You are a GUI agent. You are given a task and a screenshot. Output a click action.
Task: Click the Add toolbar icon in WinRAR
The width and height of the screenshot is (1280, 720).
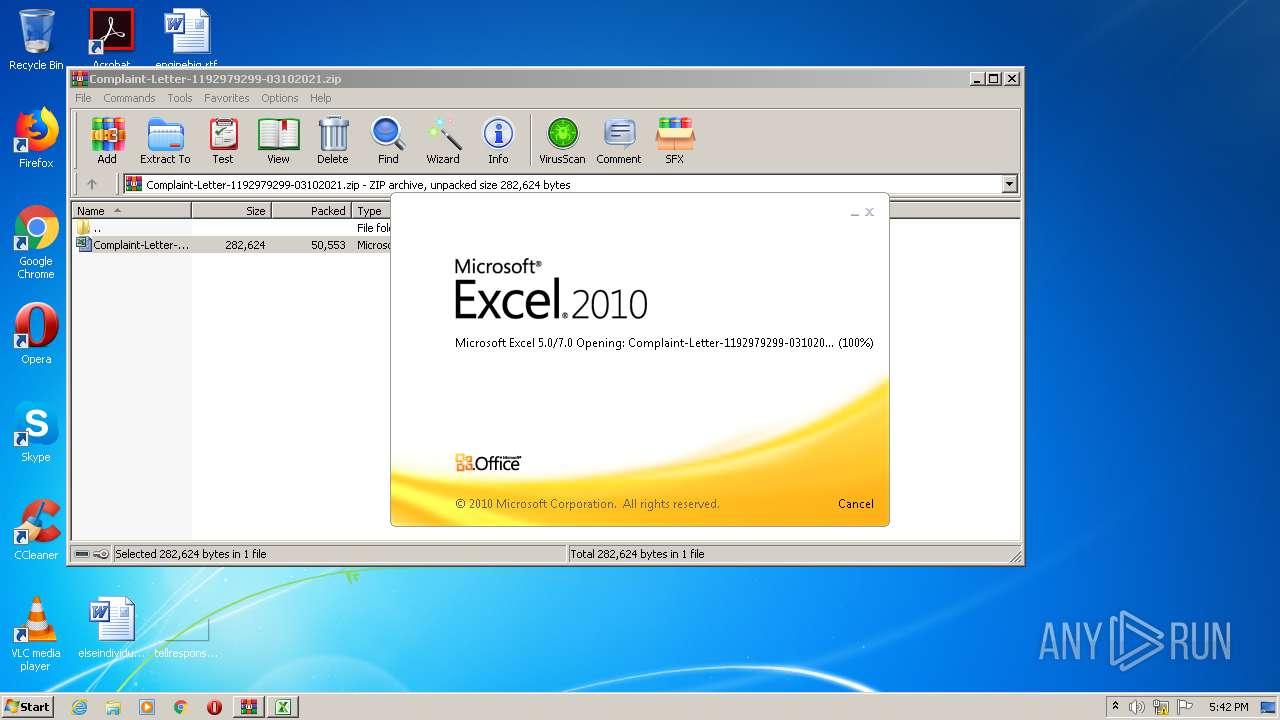(107, 140)
